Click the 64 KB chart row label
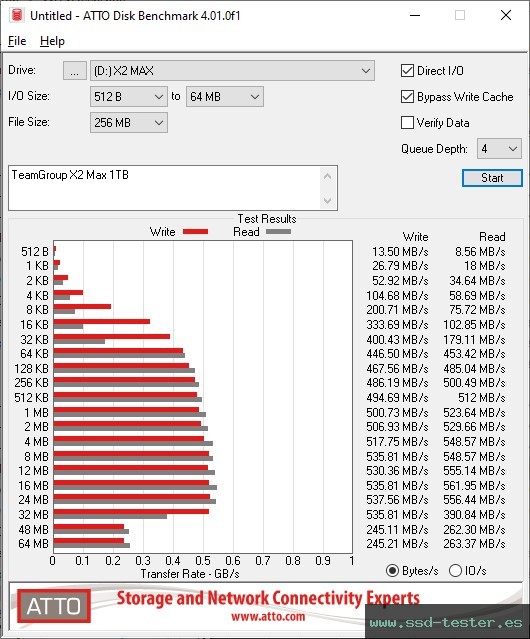Screen dimensions: 530x639 tap(34, 354)
